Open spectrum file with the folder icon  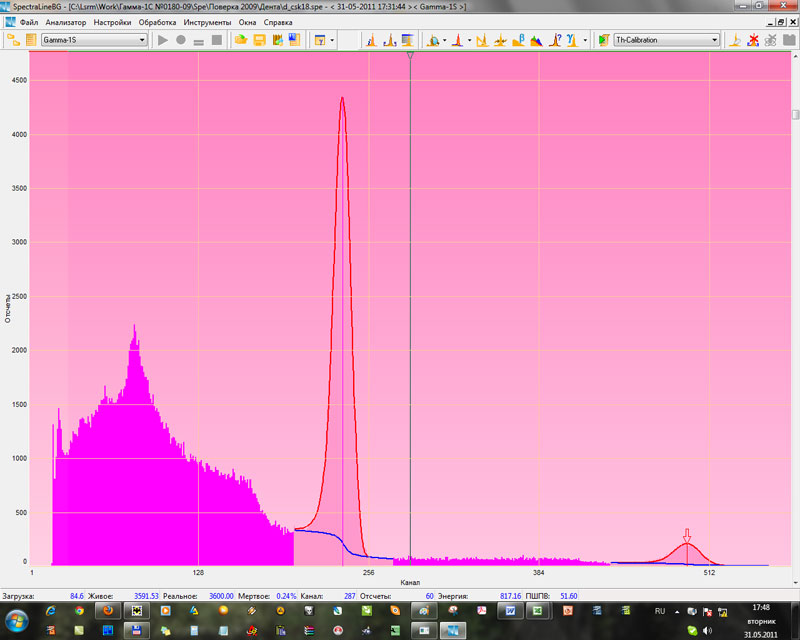241,40
